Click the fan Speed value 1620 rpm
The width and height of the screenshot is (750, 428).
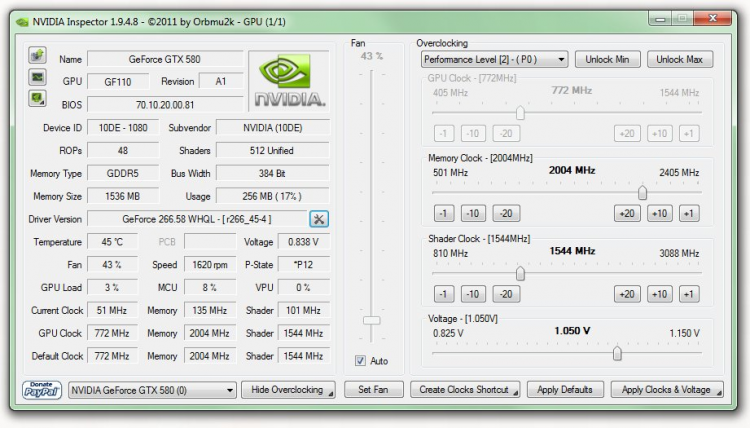pos(210,264)
